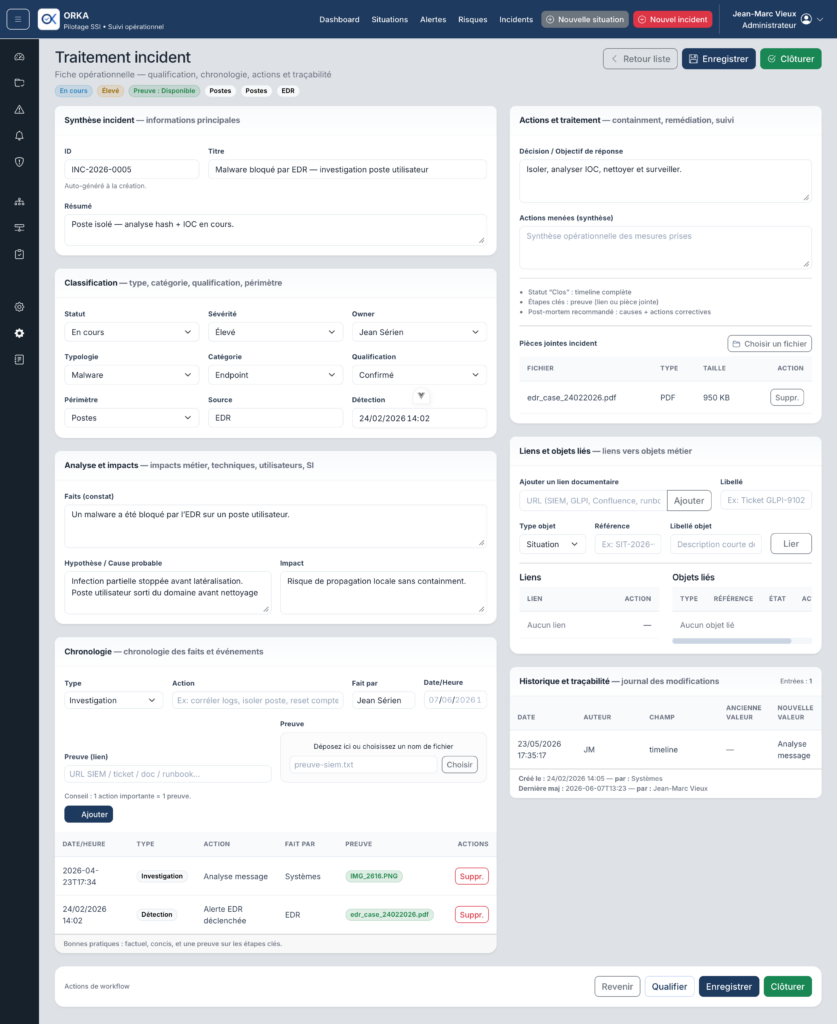
Task: Click the Preuve (lien) URL field
Action: pos(167,774)
